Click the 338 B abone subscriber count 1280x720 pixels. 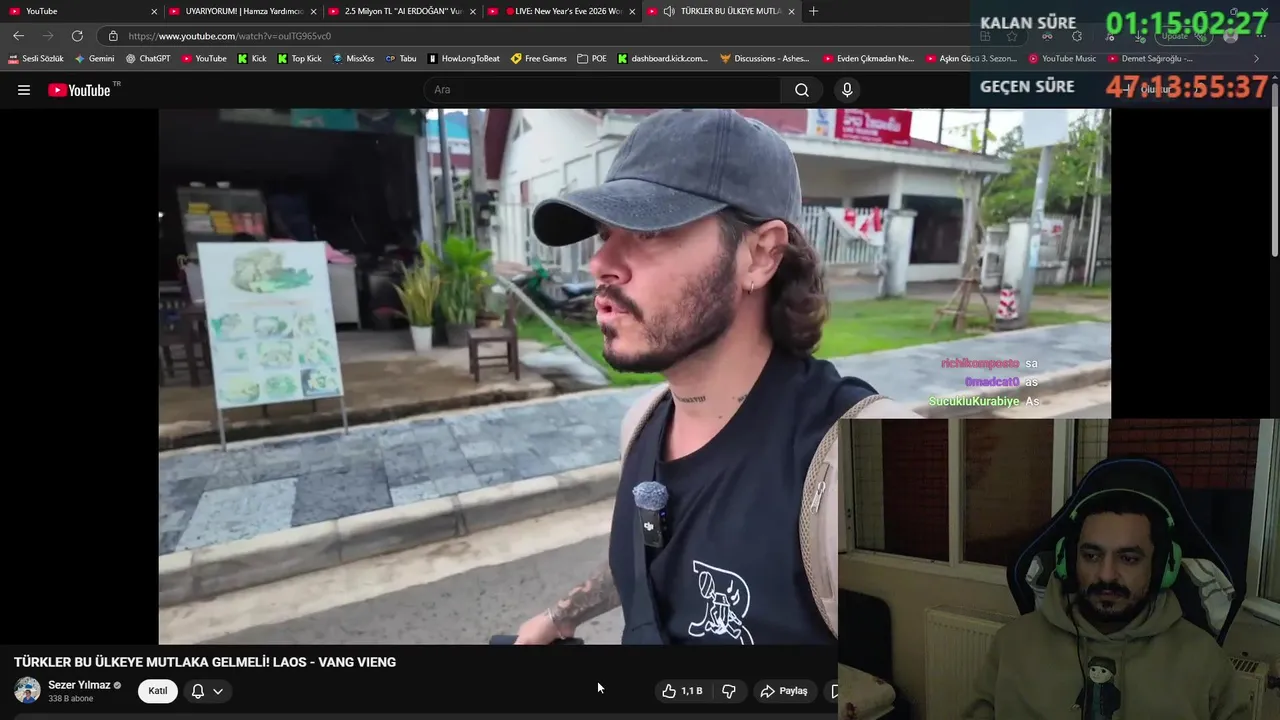[x=71, y=699]
